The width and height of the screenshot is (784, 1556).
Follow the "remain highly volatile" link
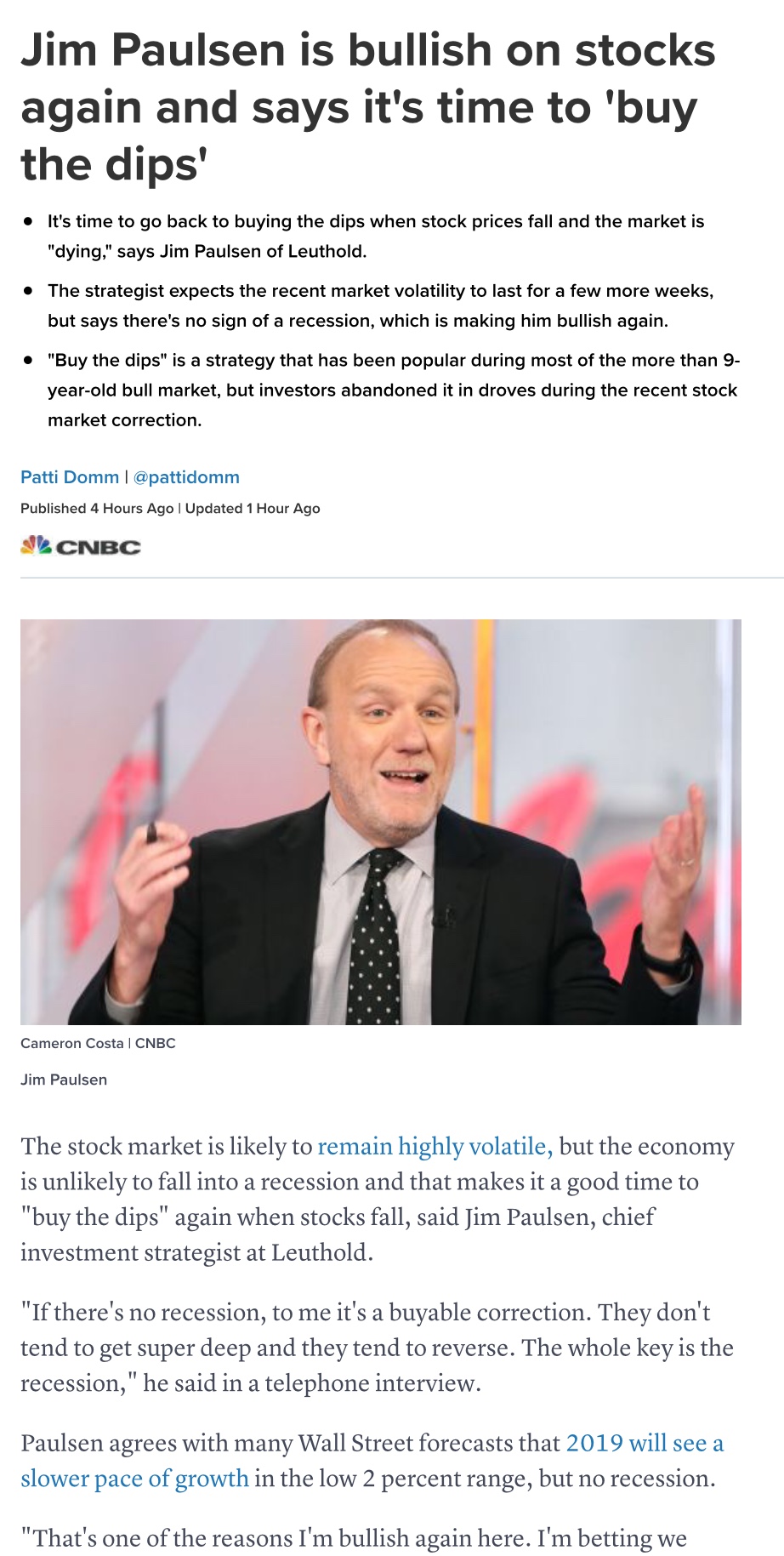pyautogui.click(x=435, y=1147)
